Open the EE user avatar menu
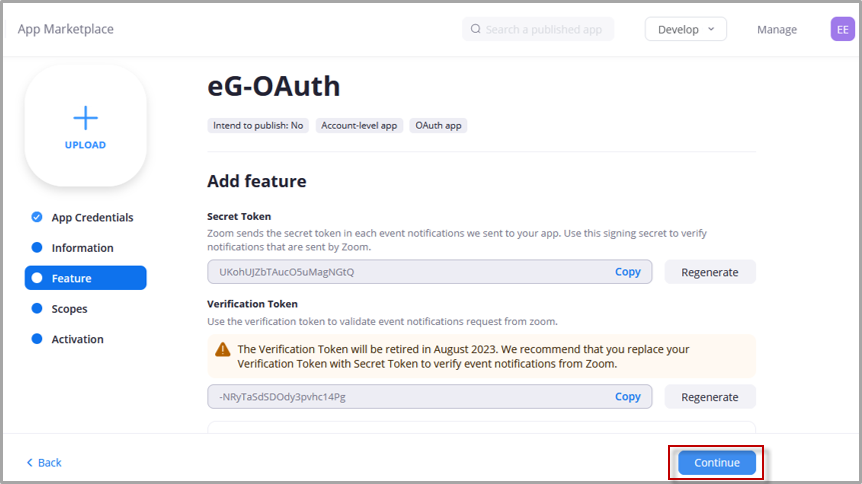This screenshot has height=484, width=862. tap(842, 29)
